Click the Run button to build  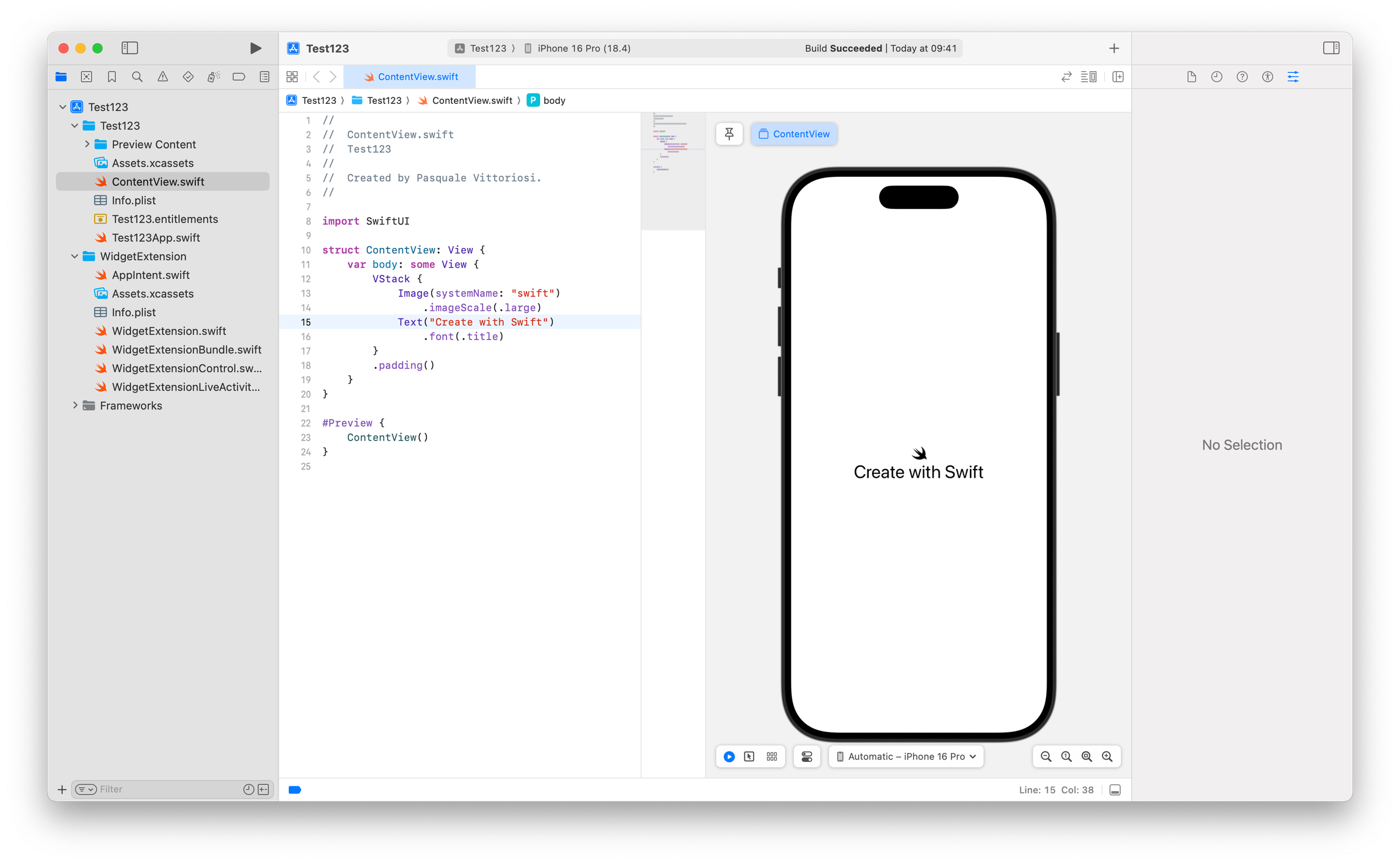pos(255,48)
